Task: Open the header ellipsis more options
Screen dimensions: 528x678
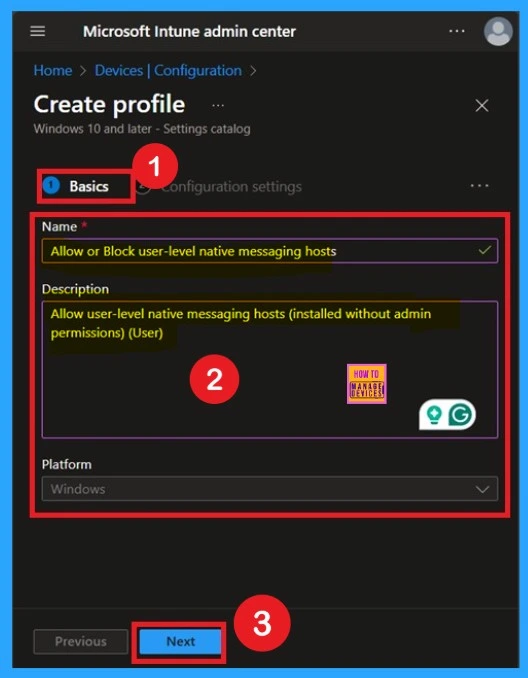Action: (x=457, y=31)
